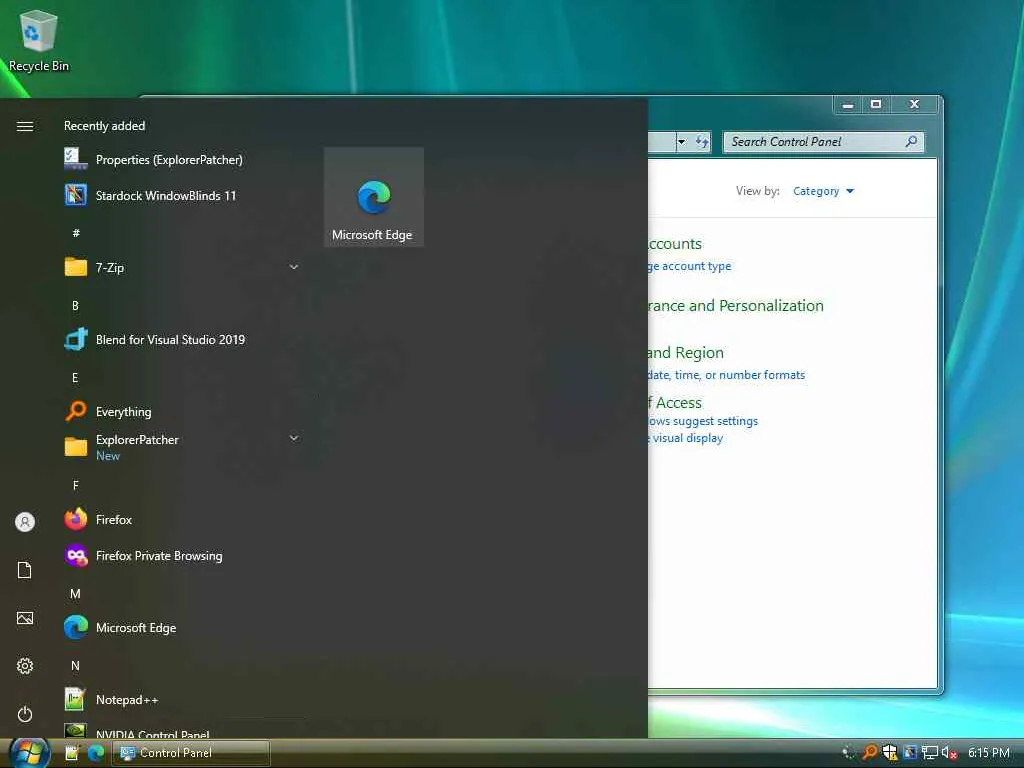This screenshot has height=768, width=1024.
Task: Open the network tray icon
Action: point(929,752)
